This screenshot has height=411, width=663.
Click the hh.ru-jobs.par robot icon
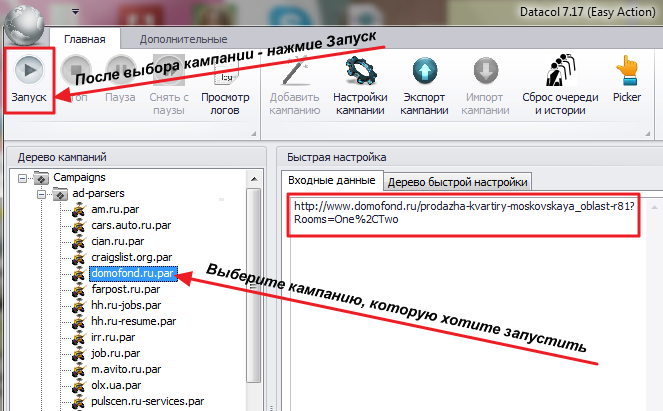[79, 306]
